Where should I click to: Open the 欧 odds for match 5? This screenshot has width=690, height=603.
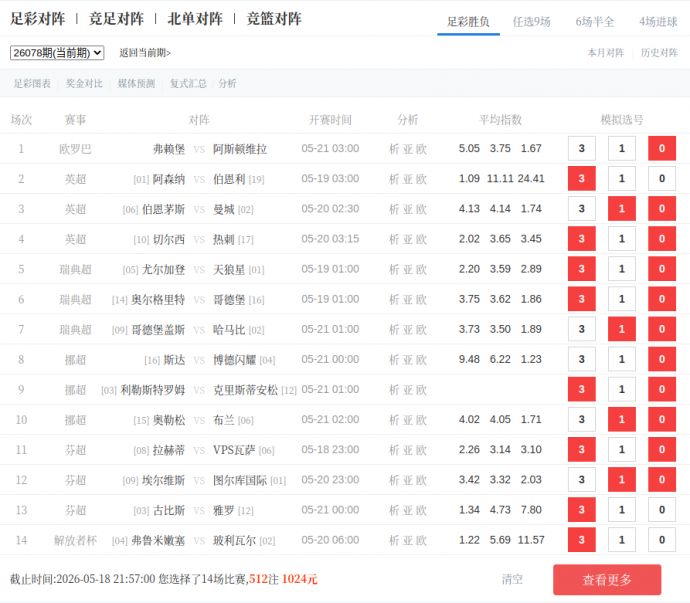coord(422,269)
